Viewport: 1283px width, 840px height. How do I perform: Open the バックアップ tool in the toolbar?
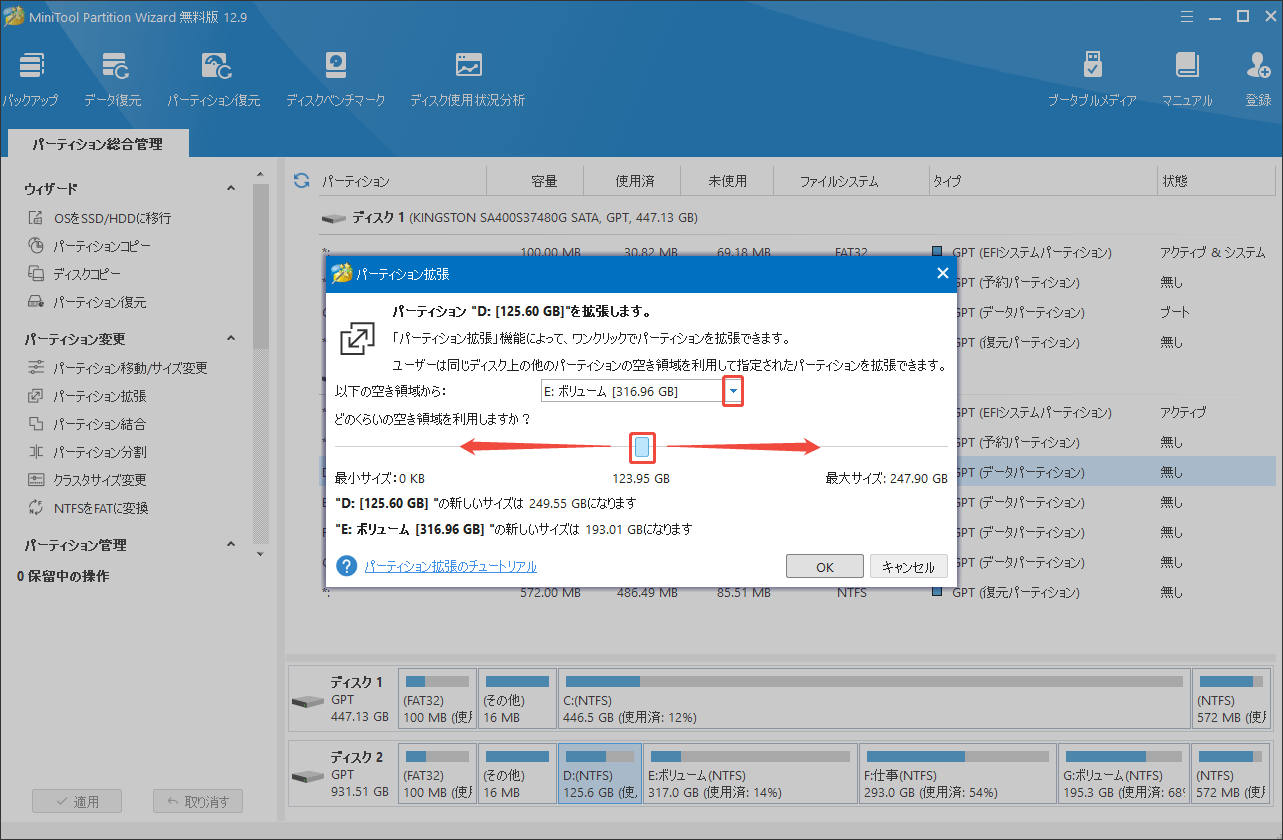[x=30, y=80]
